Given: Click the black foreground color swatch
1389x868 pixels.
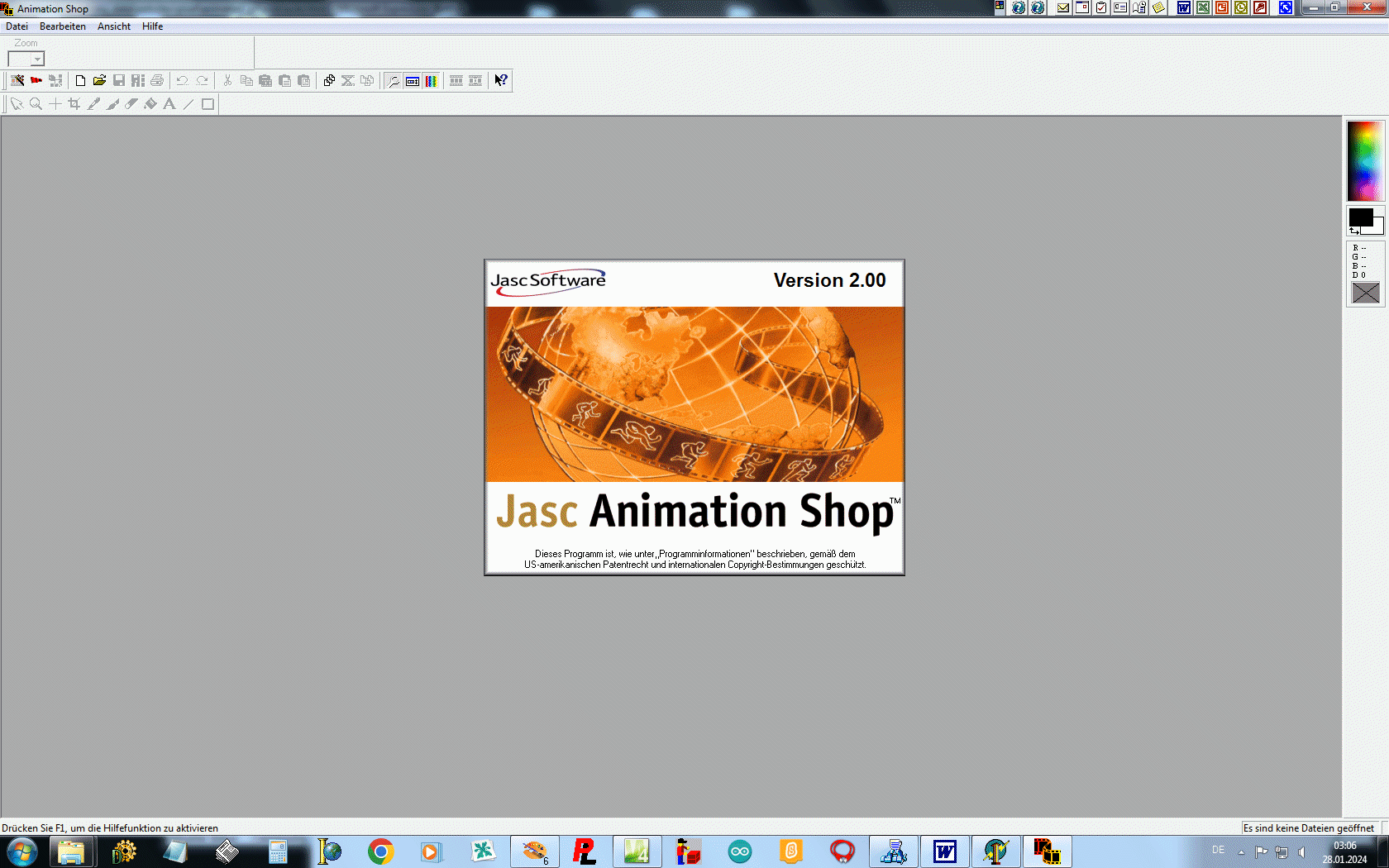Looking at the screenshot, I should click(x=1360, y=217).
